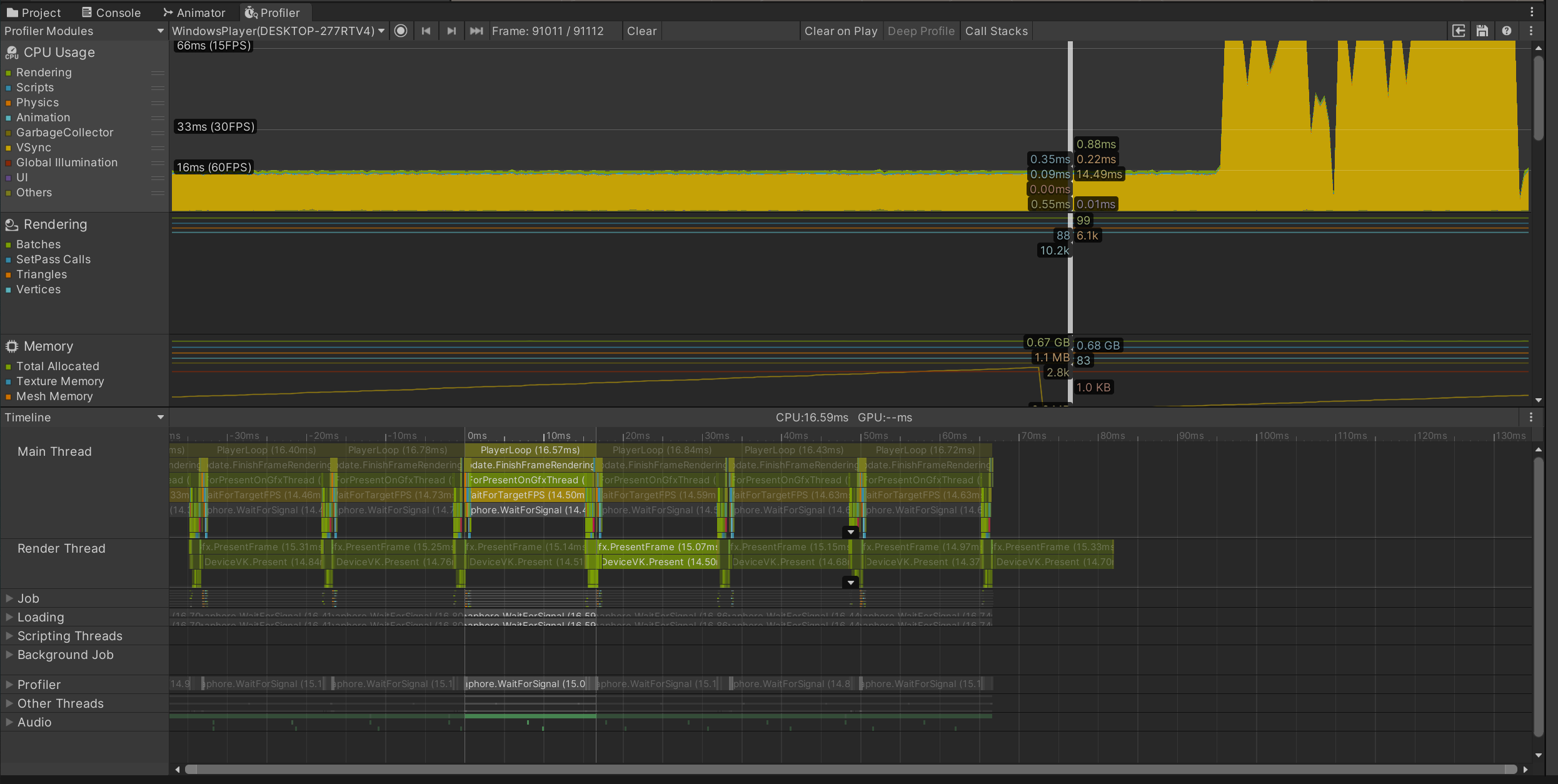Step to next frame
This screenshot has width=1558, height=784.
(451, 31)
